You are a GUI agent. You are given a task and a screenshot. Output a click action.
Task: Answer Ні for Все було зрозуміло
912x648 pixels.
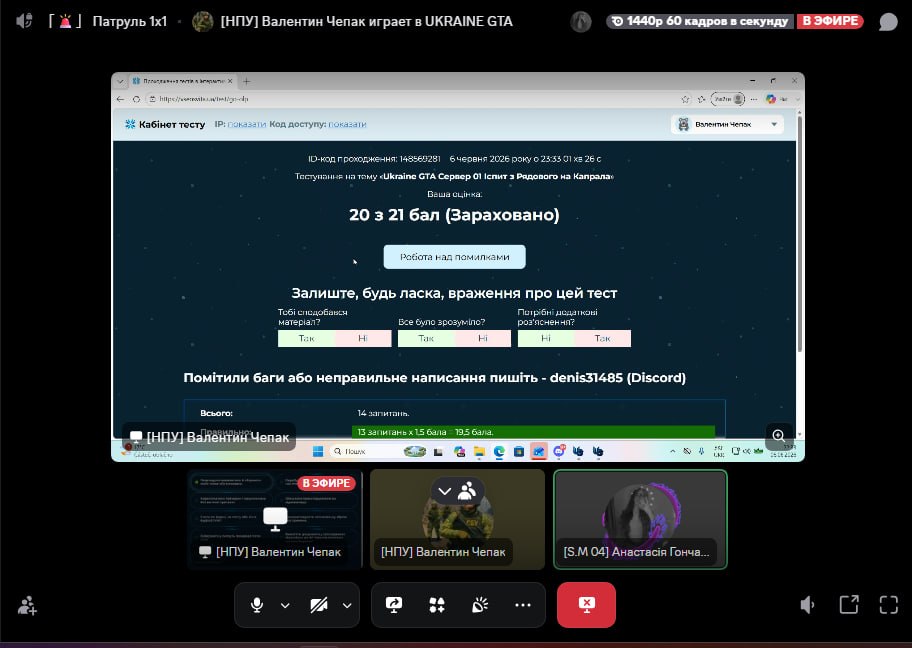483,338
